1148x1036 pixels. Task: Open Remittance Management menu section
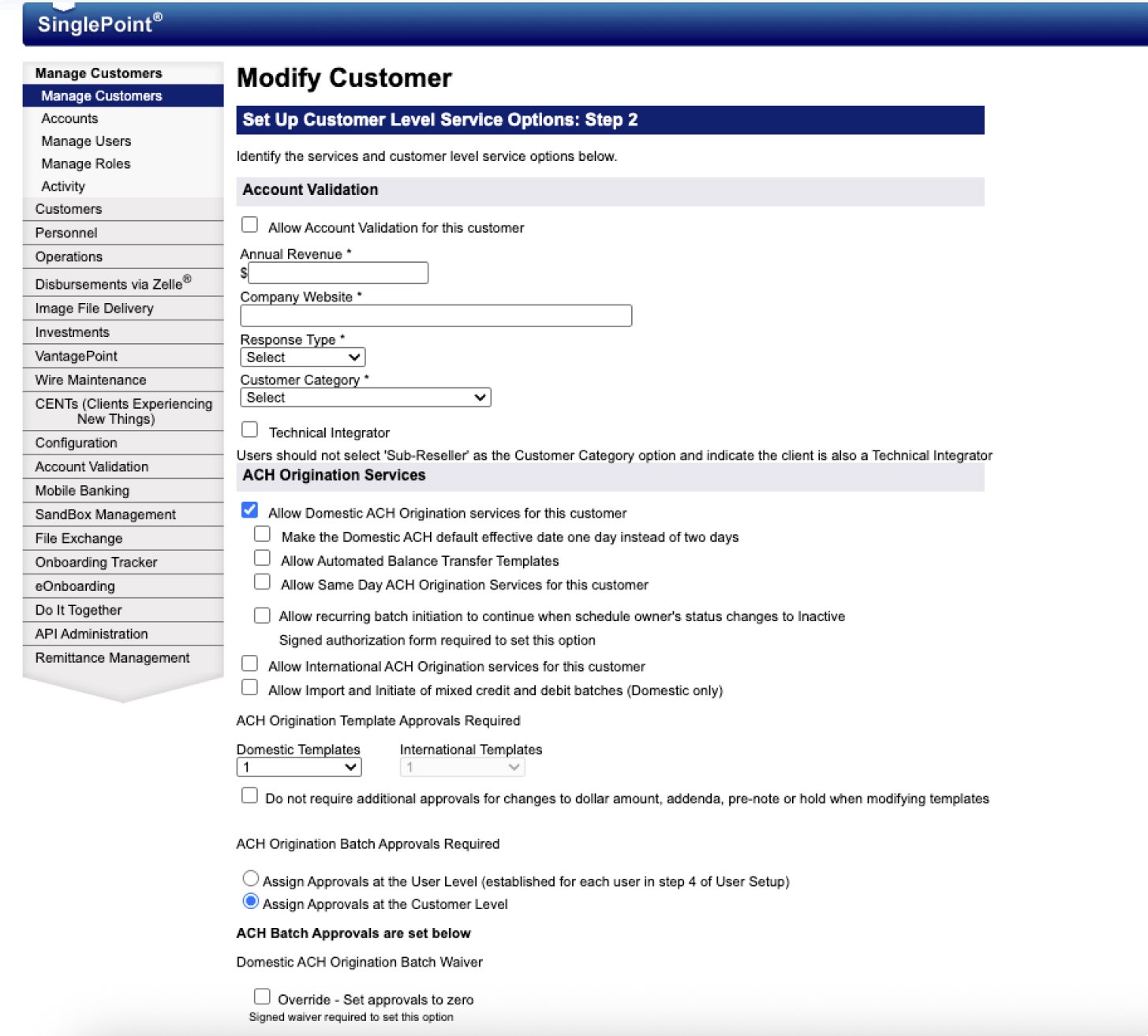tap(123, 657)
